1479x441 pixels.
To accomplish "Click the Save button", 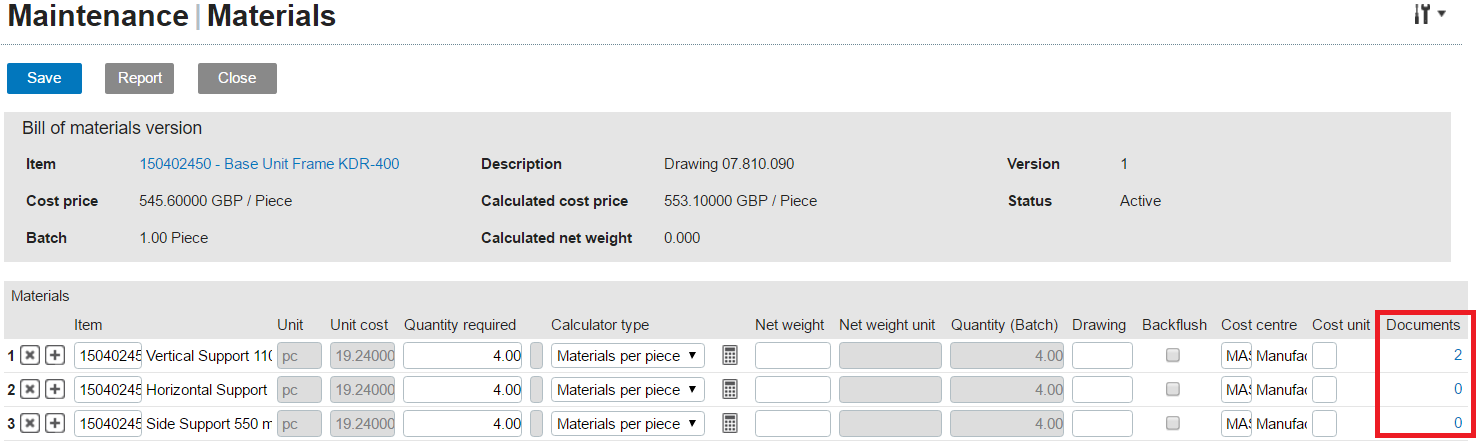I will [44, 78].
